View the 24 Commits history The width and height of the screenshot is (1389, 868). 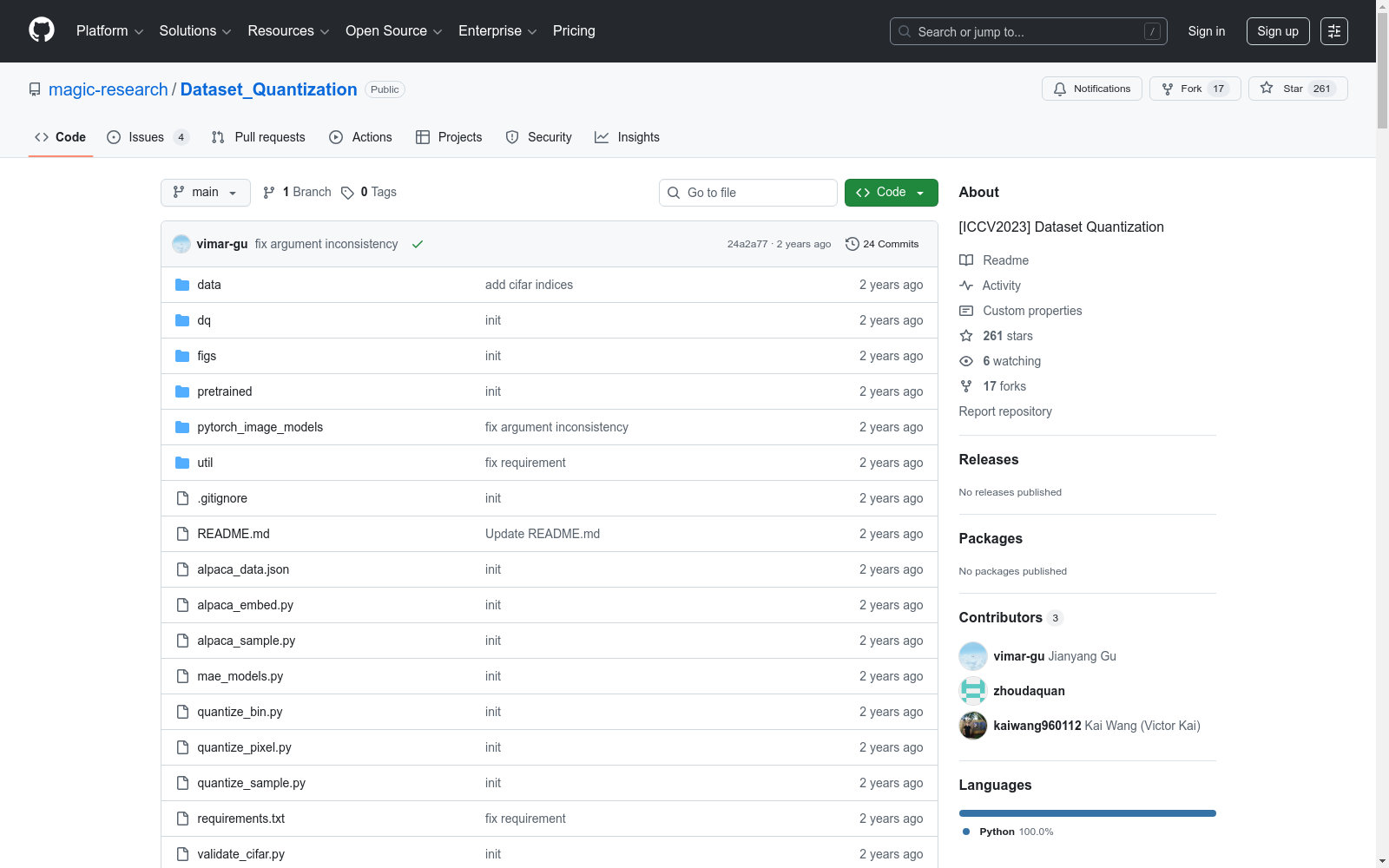coord(882,244)
